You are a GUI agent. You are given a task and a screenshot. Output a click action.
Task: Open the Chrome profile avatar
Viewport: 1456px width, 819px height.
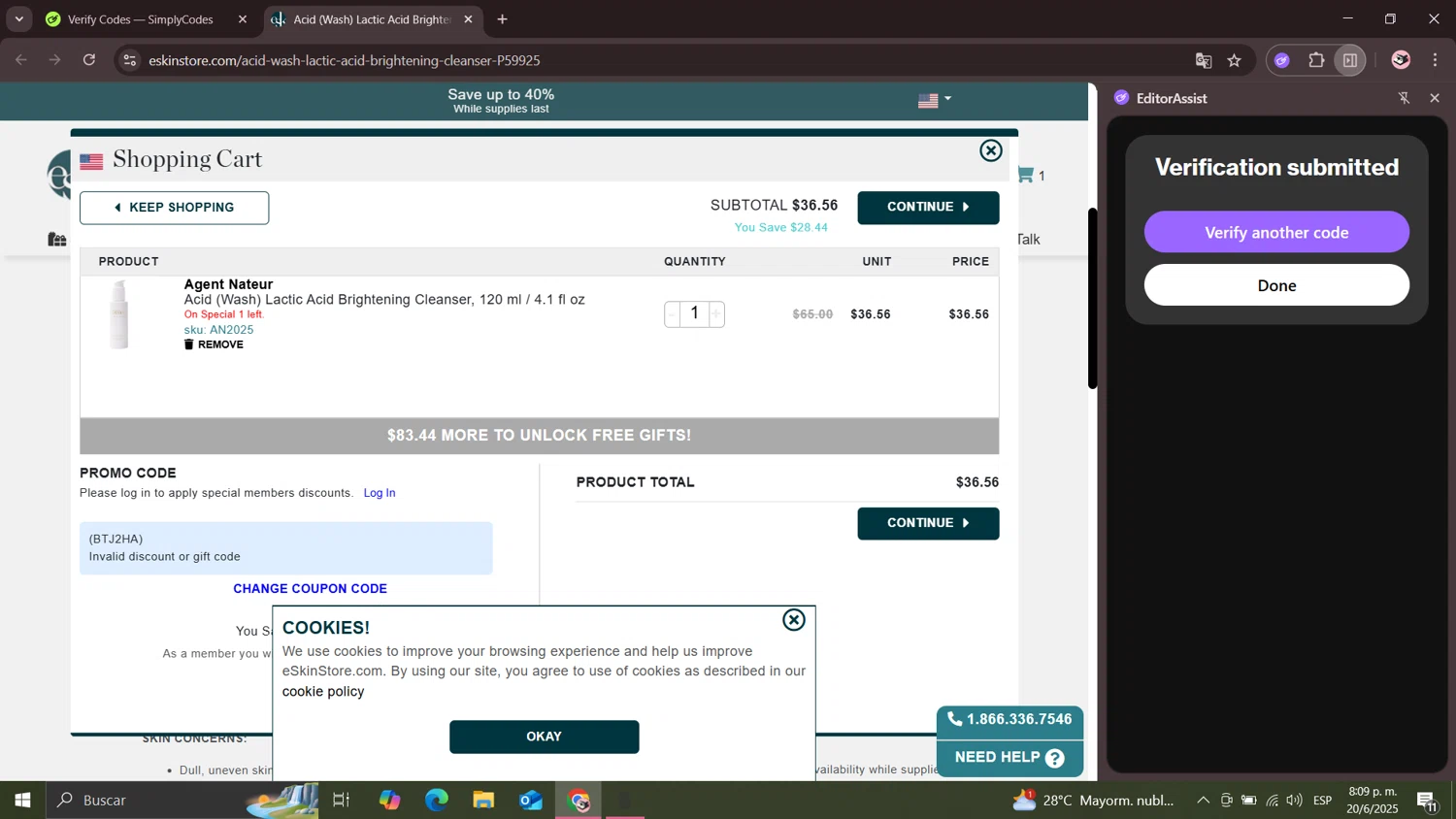1401,60
